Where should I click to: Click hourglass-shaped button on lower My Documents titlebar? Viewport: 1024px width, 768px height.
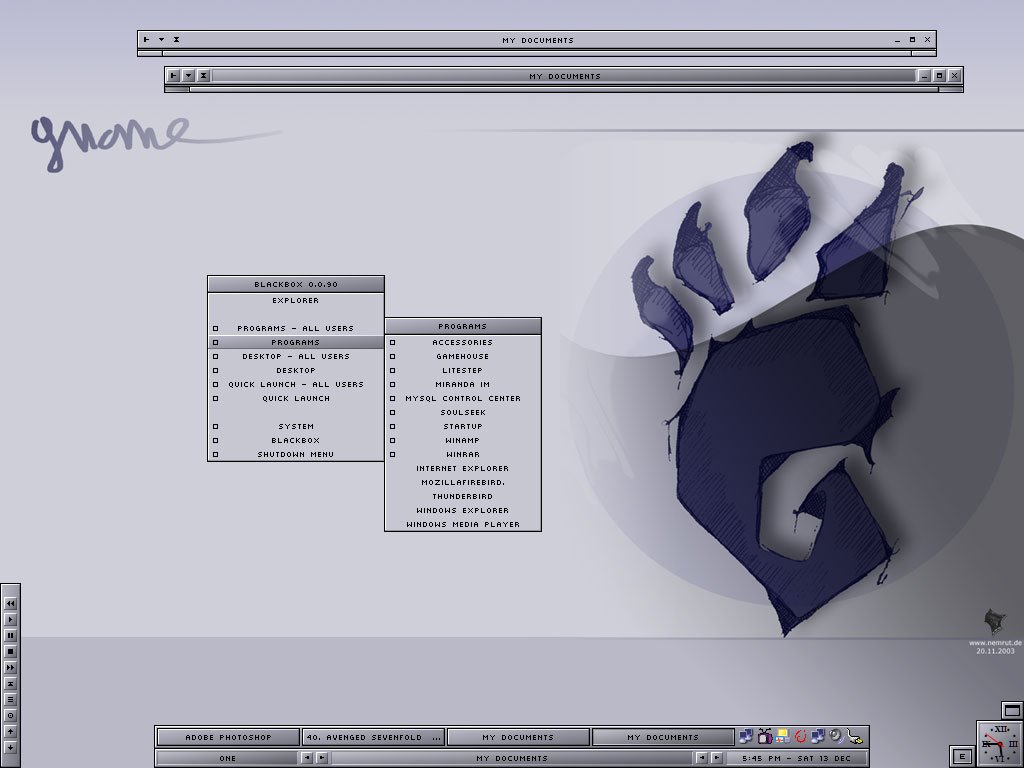(203, 76)
